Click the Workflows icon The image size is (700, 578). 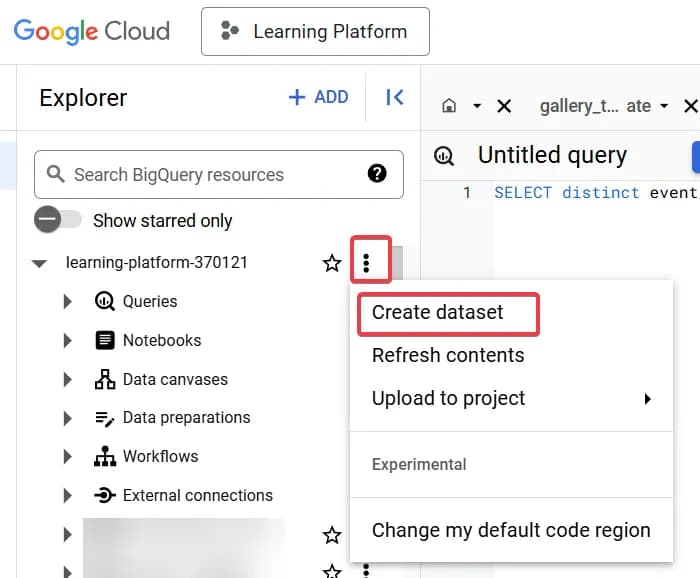pos(105,456)
